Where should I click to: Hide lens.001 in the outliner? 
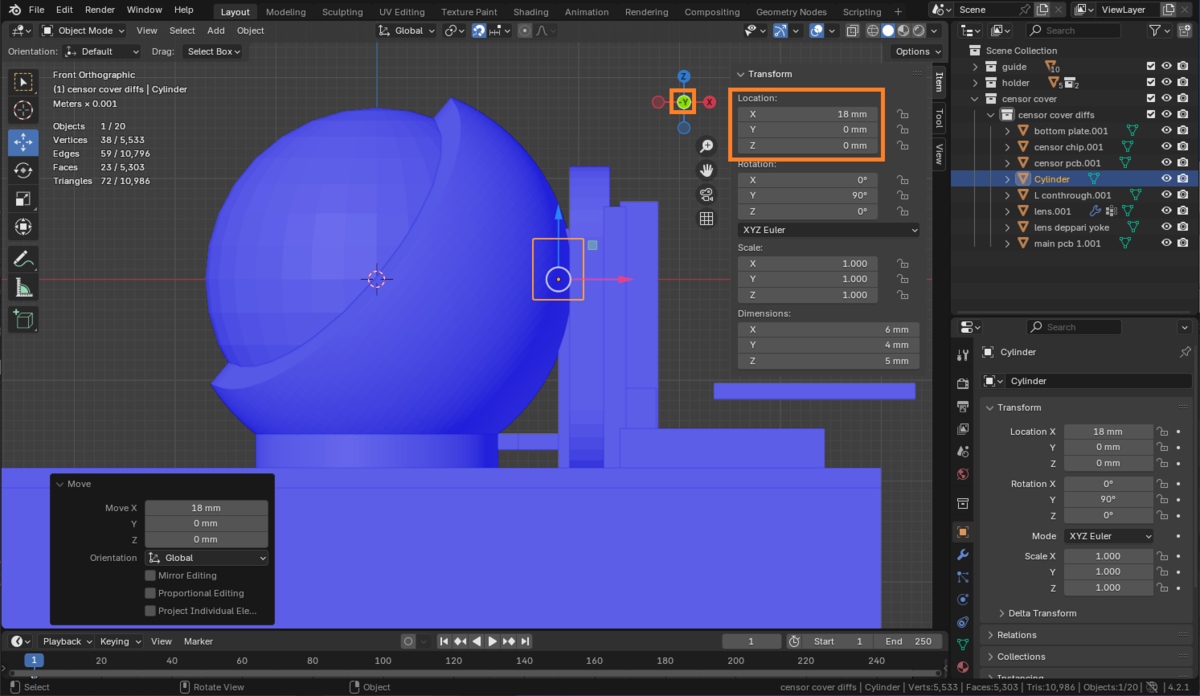pos(1166,211)
